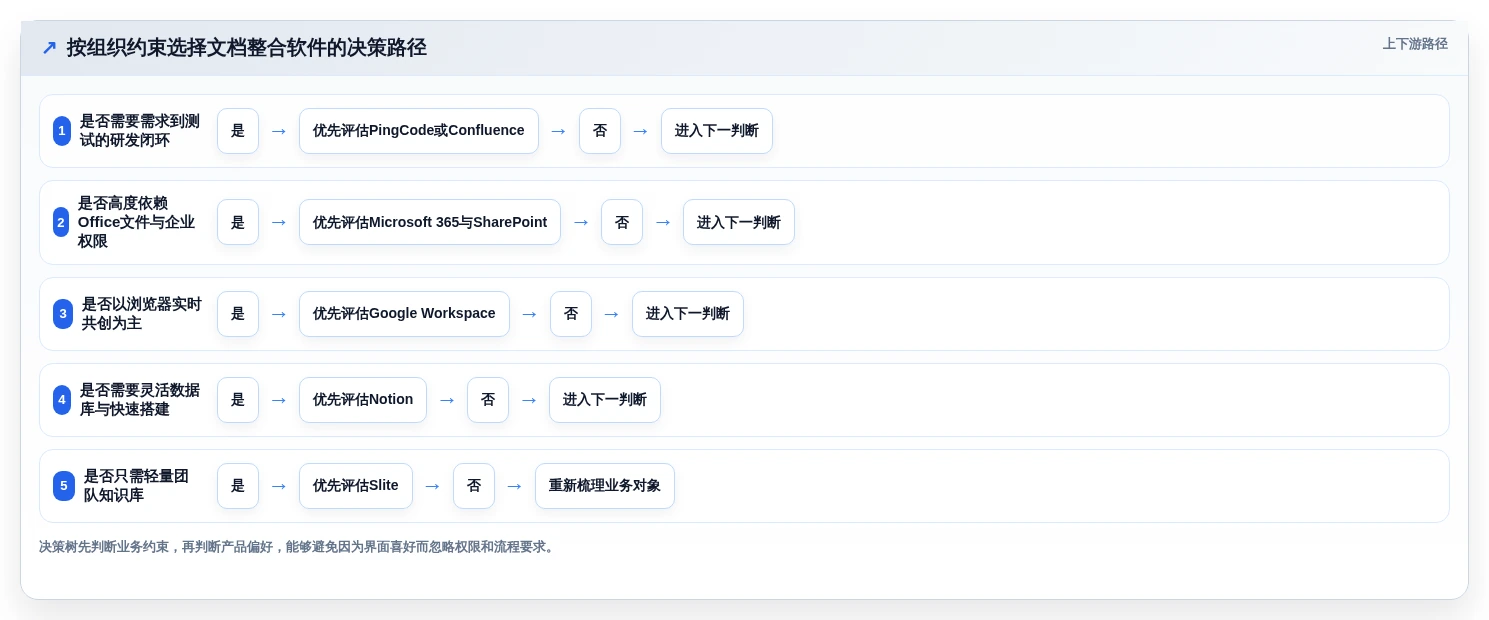This screenshot has height=620, width=1489.
Task: Click 进入下一判断 in the 灵活数据库 row
Action: (605, 400)
